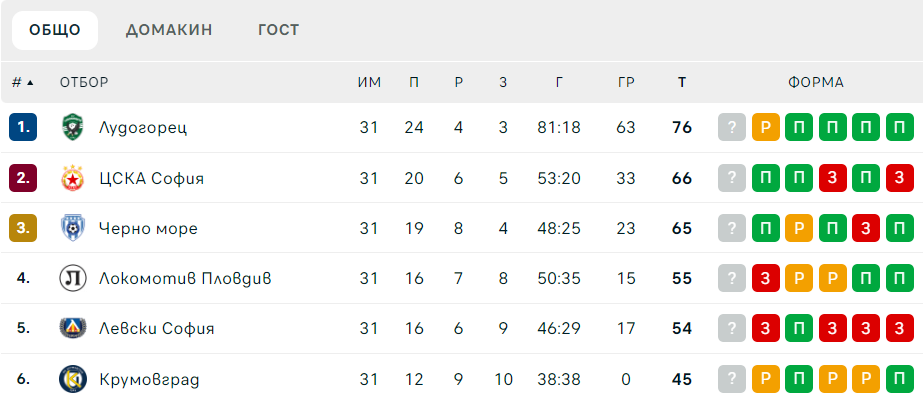The height and width of the screenshot is (401, 923).
Task: Click the blue rank 1 position badge
Action: point(23,127)
